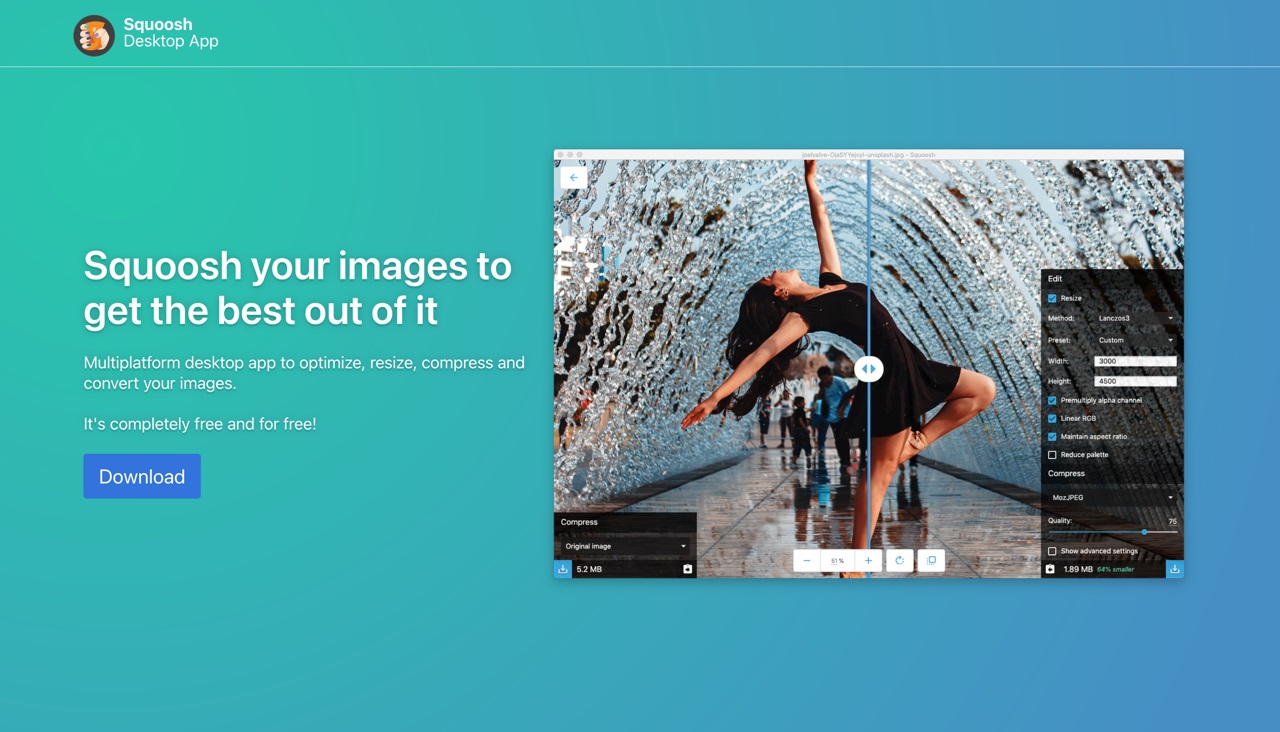Check Show advanced settings
Image resolution: width=1280 pixels, height=732 pixels.
(x=1052, y=551)
